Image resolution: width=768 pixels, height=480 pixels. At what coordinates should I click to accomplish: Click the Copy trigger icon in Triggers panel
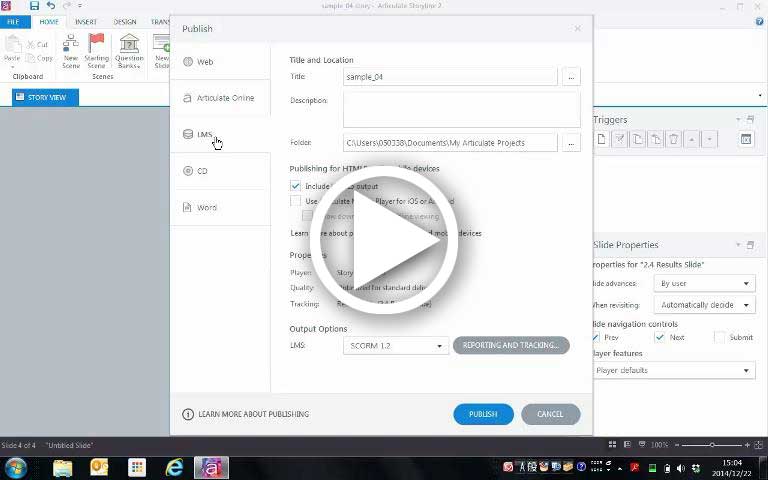pyautogui.click(x=637, y=140)
